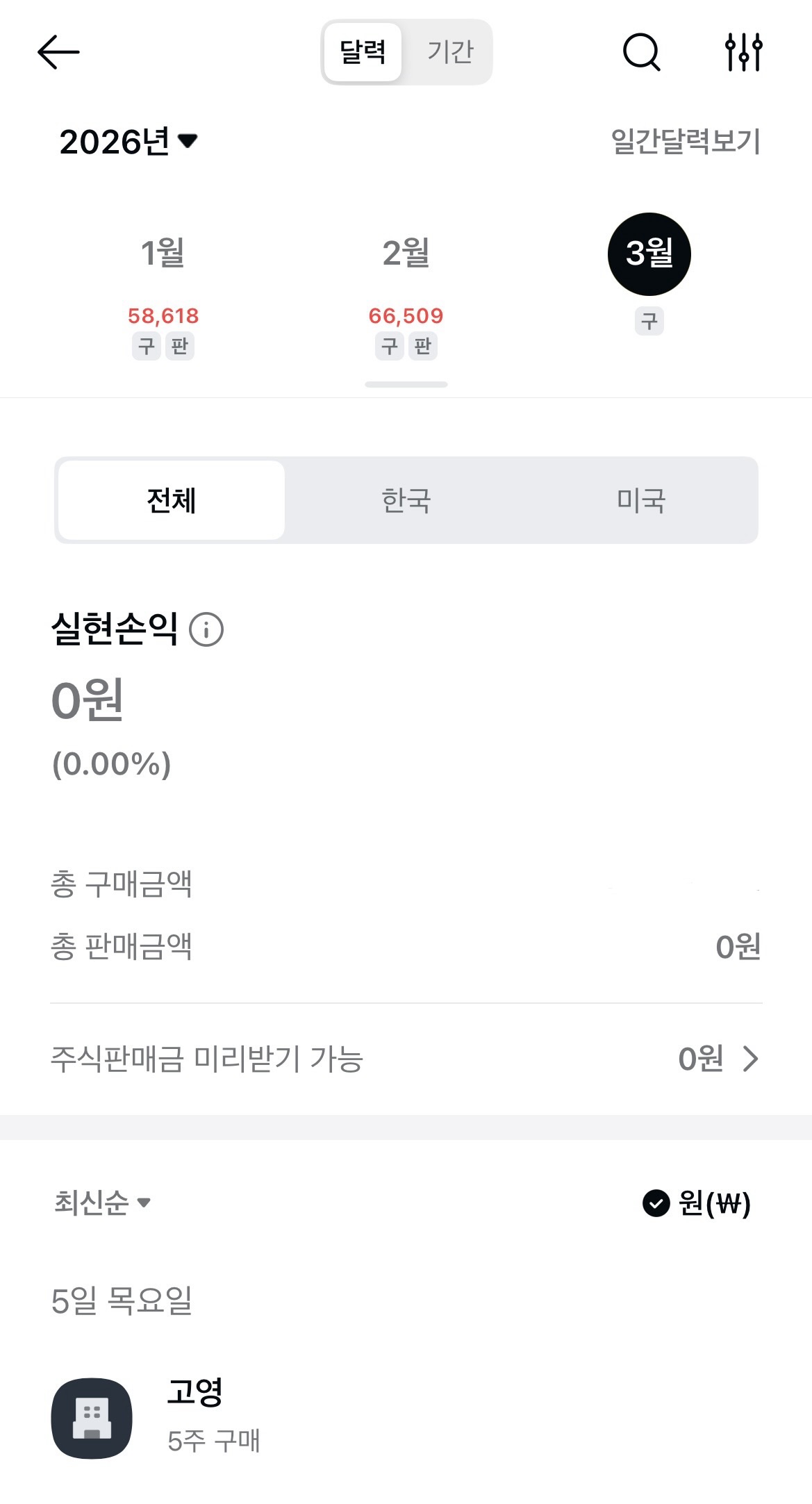Open filter settings sliders icon

point(743,52)
